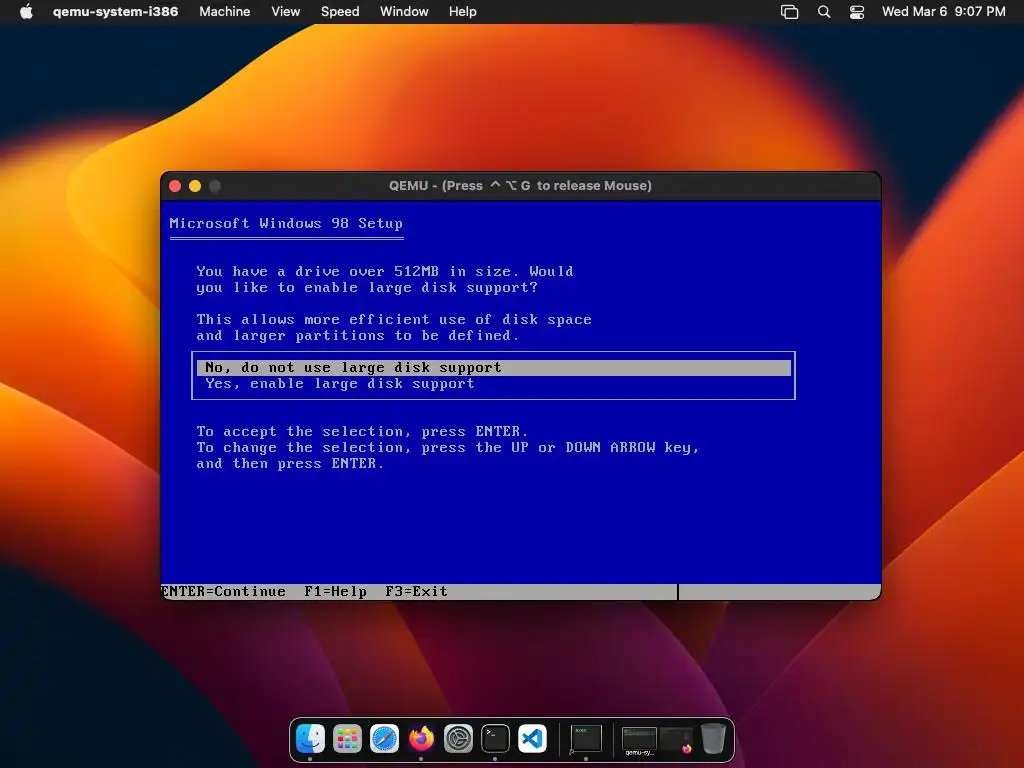Image resolution: width=1024 pixels, height=768 pixels.
Task: Click the line 'This allows more efficient use'
Action: 394,319
